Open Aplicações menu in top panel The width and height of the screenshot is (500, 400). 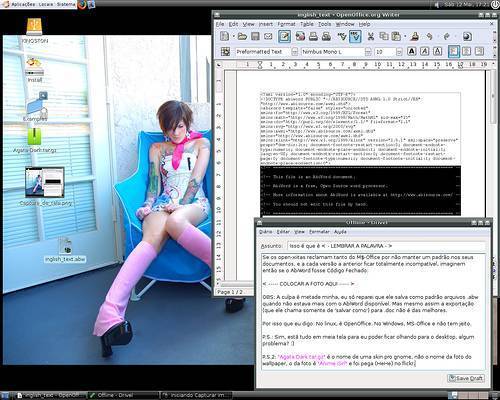(x=23, y=4)
